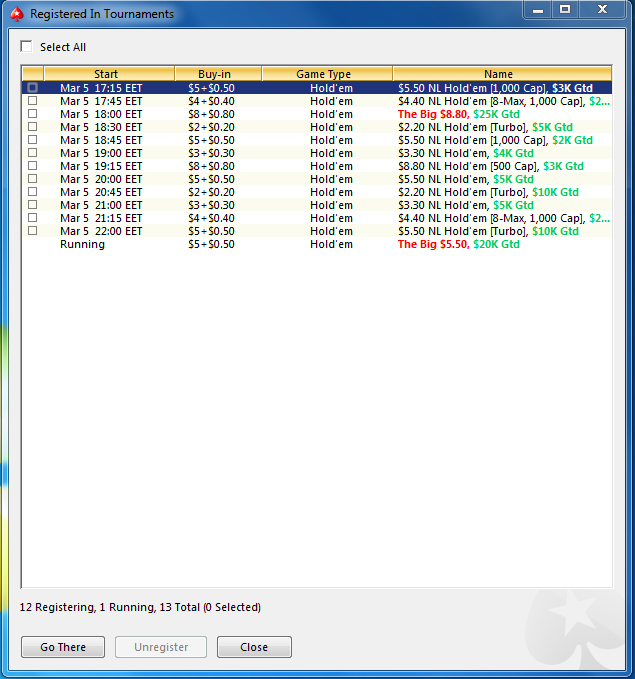Click the Go There button
Image resolution: width=635 pixels, height=679 pixels.
point(63,647)
